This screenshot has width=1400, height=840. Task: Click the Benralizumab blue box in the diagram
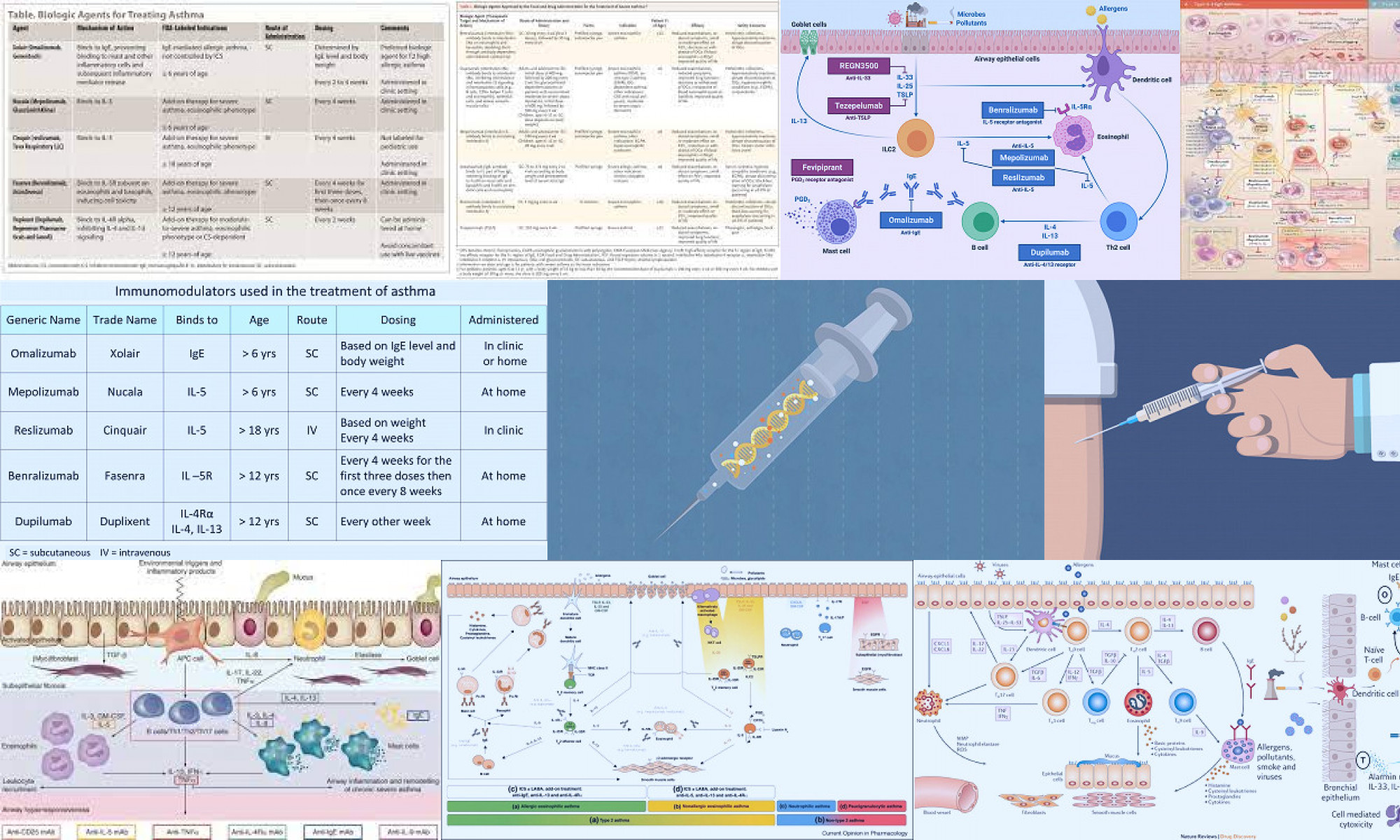(x=1013, y=110)
